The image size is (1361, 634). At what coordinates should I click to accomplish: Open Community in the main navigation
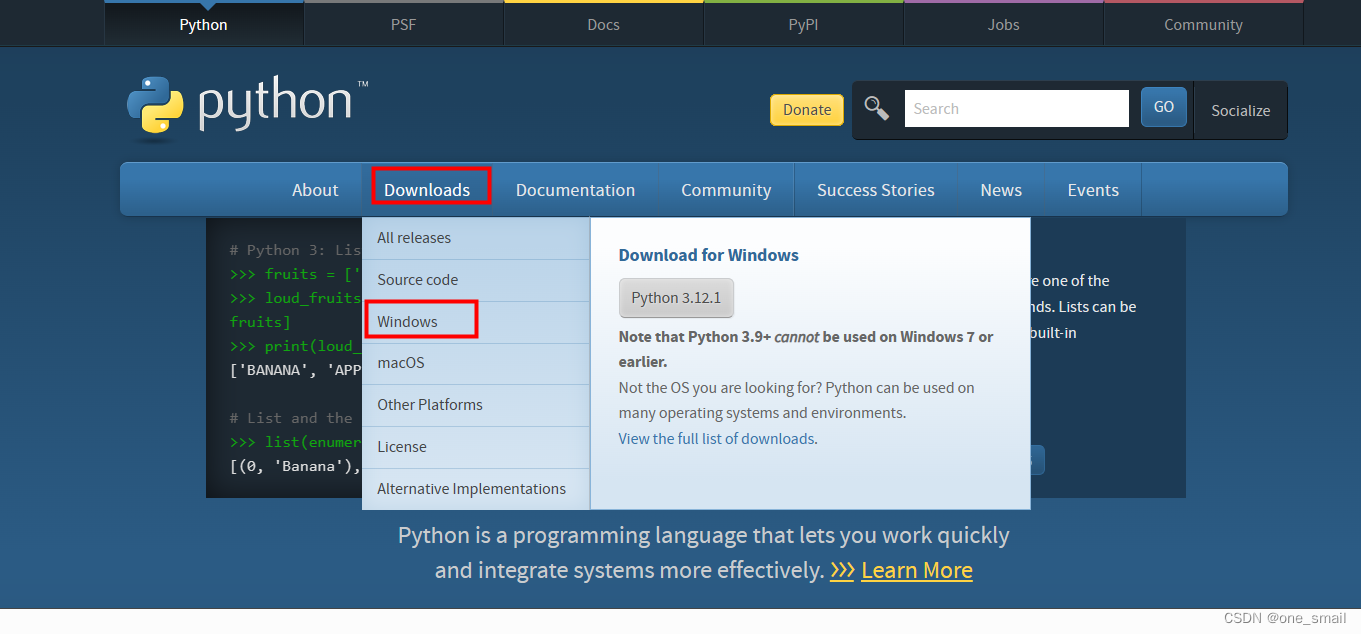coord(726,190)
